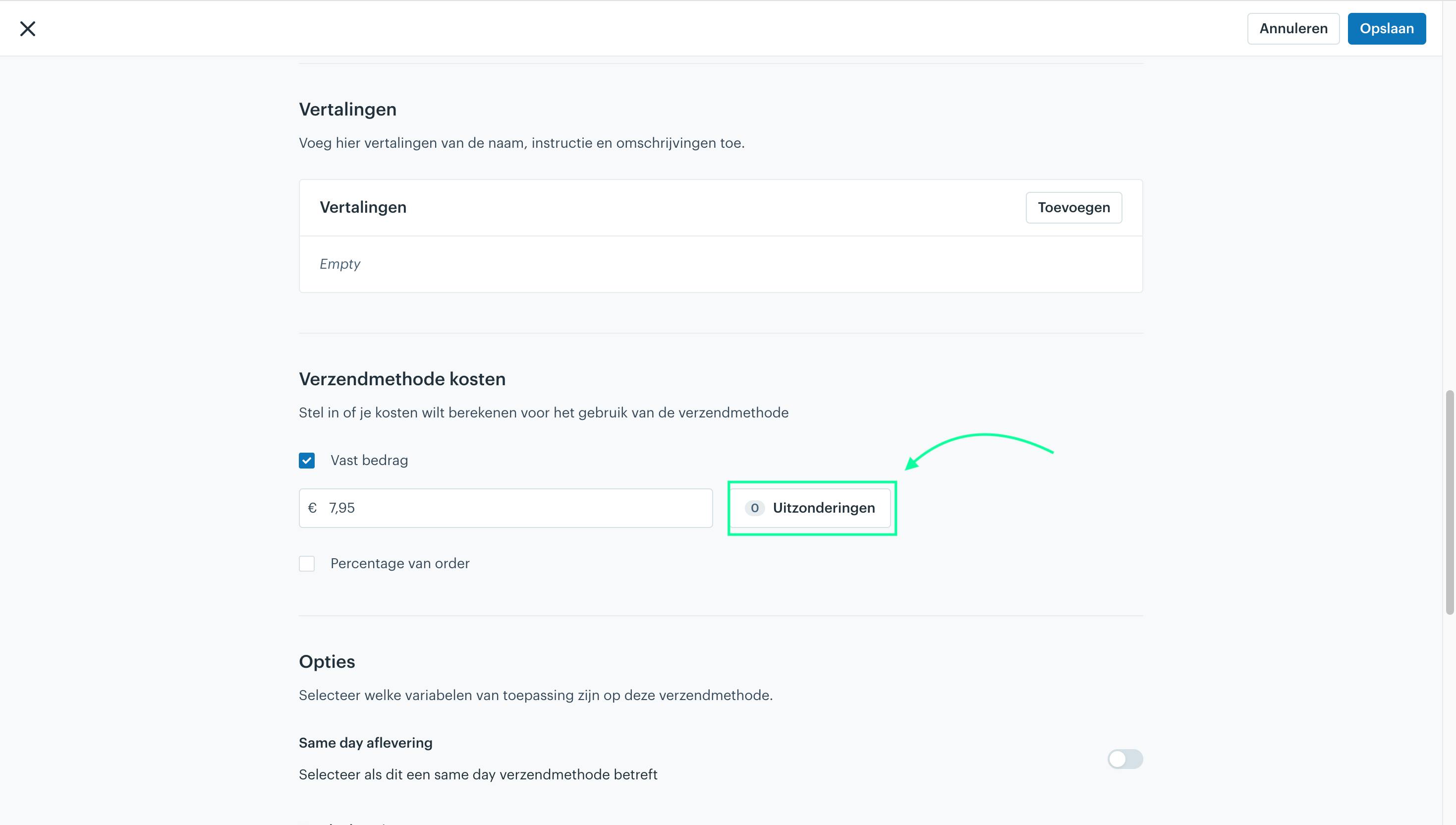Click the Annuleren button
Viewport: 1456px width, 825px height.
pyautogui.click(x=1293, y=28)
